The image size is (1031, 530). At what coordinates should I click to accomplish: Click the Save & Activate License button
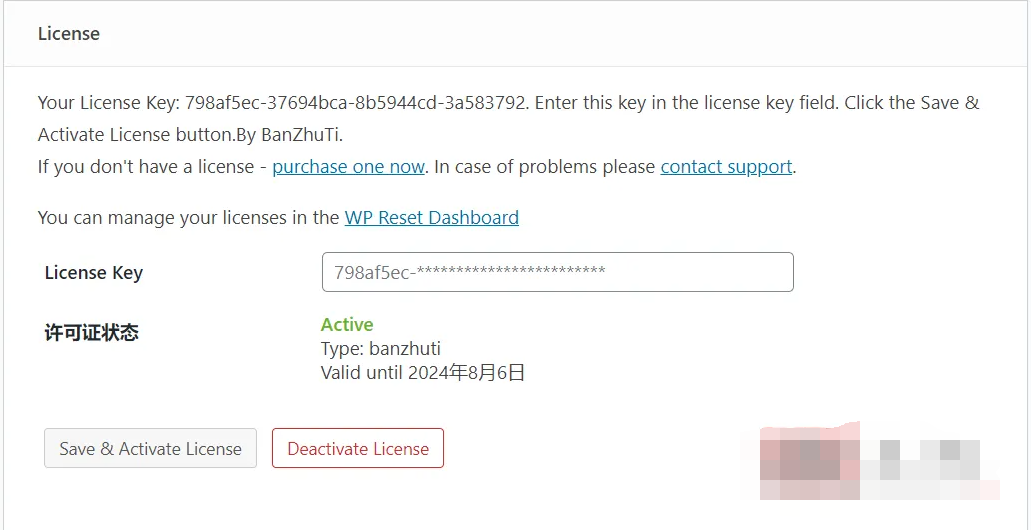click(151, 448)
